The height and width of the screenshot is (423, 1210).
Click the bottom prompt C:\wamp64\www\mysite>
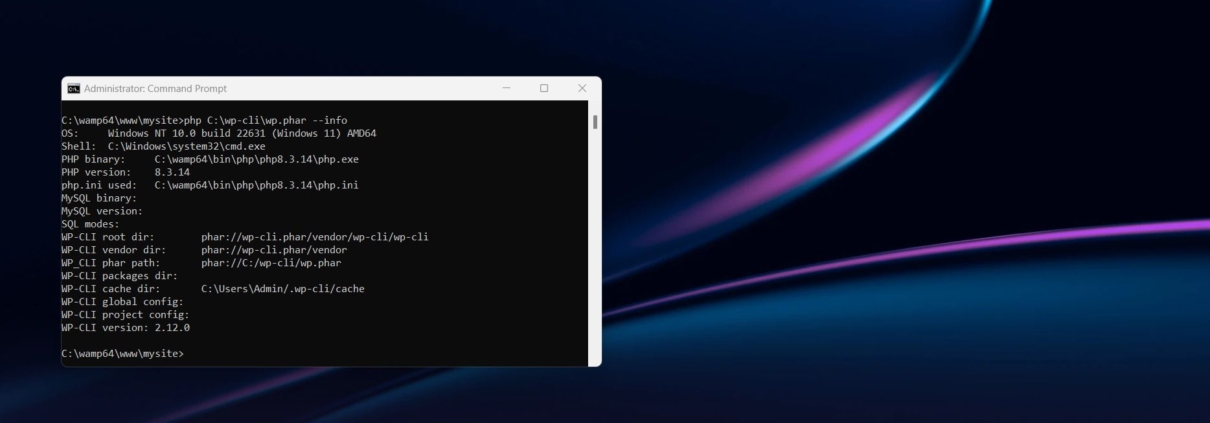click(122, 354)
